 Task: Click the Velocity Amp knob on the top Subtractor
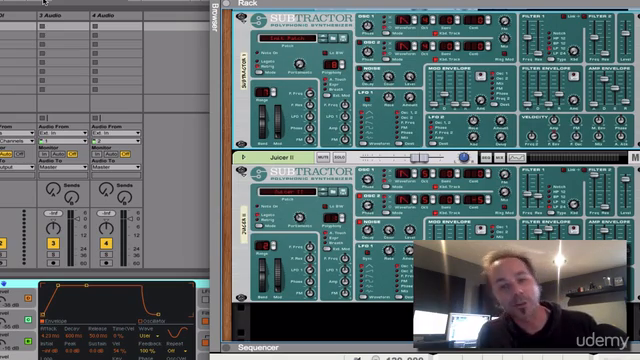pos(554,120)
